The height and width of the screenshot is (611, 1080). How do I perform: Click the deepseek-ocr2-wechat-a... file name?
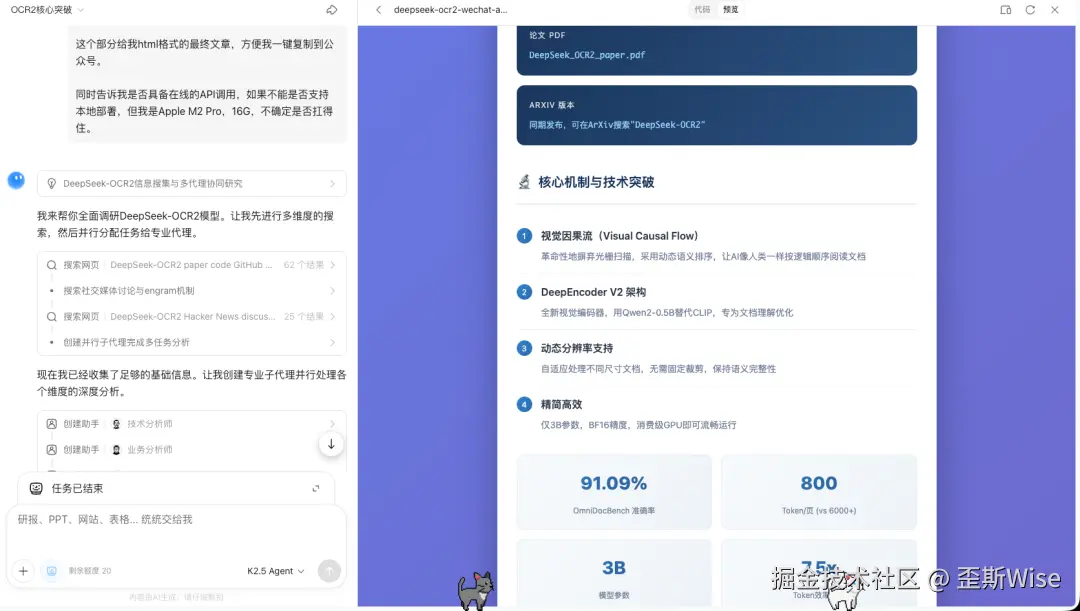point(450,10)
